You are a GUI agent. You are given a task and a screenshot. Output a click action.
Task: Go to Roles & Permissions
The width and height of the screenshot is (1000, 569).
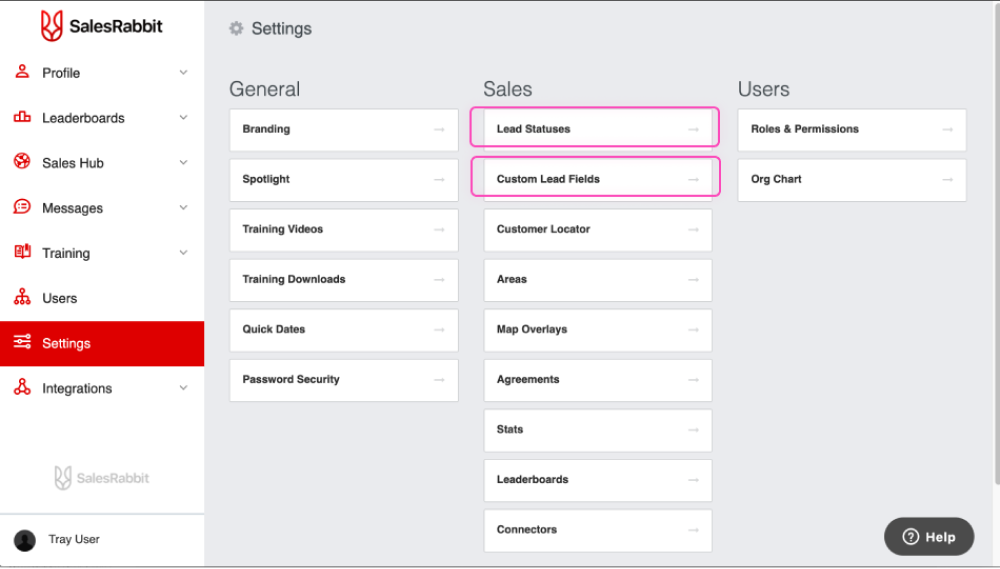[x=851, y=129]
